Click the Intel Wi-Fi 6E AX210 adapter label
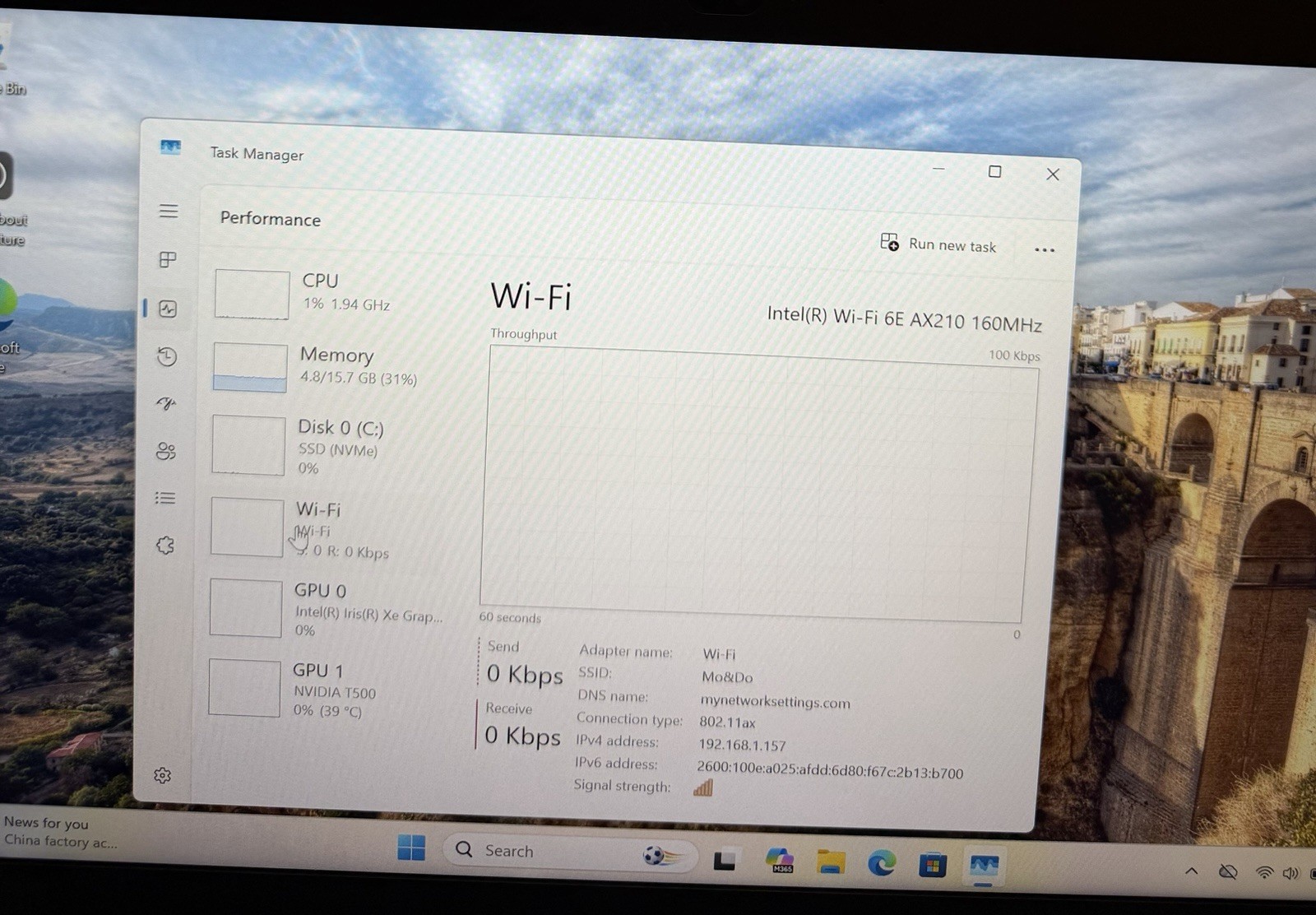1316x915 pixels. pos(905,318)
